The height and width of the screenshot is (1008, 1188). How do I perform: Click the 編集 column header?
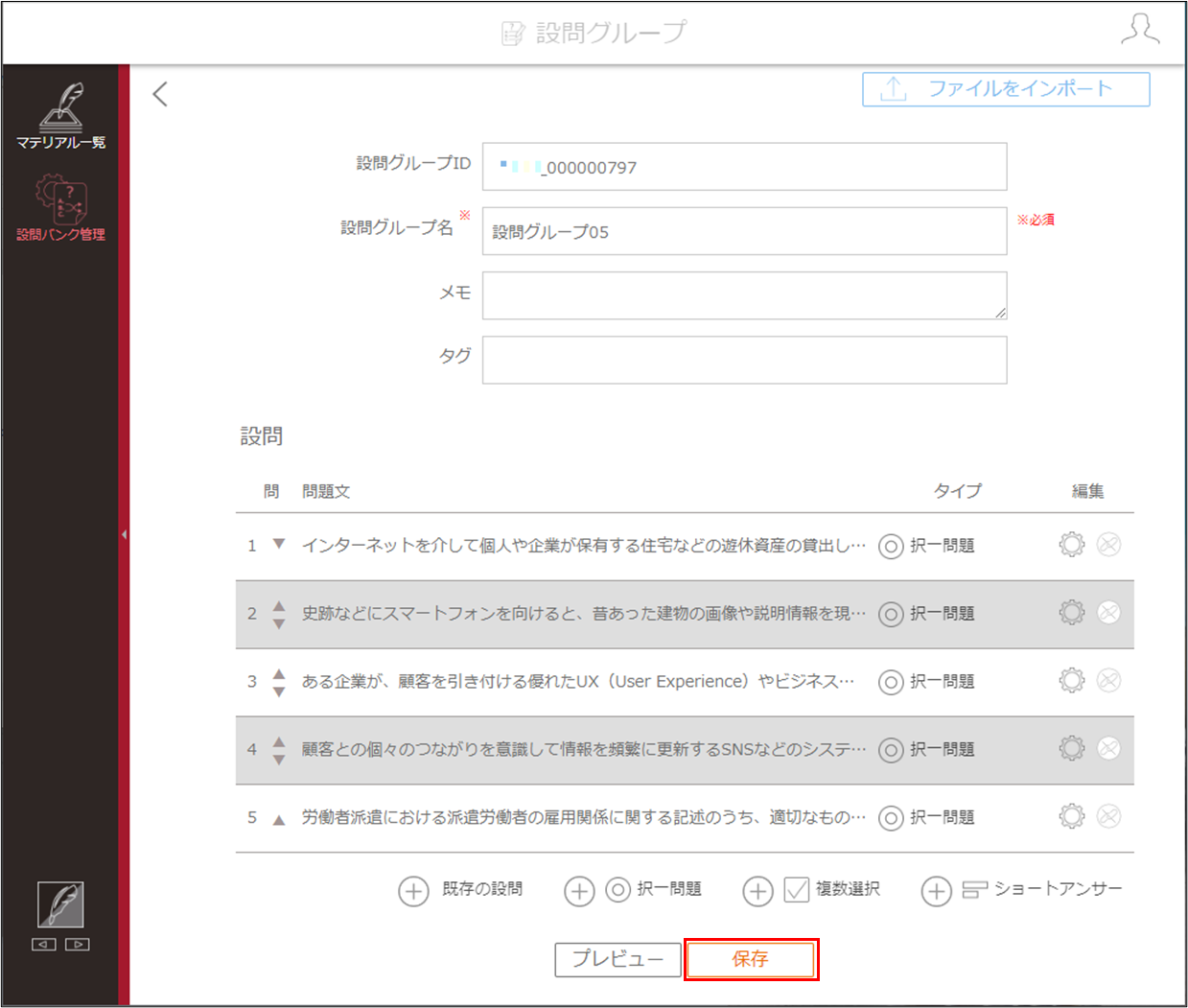[1088, 491]
